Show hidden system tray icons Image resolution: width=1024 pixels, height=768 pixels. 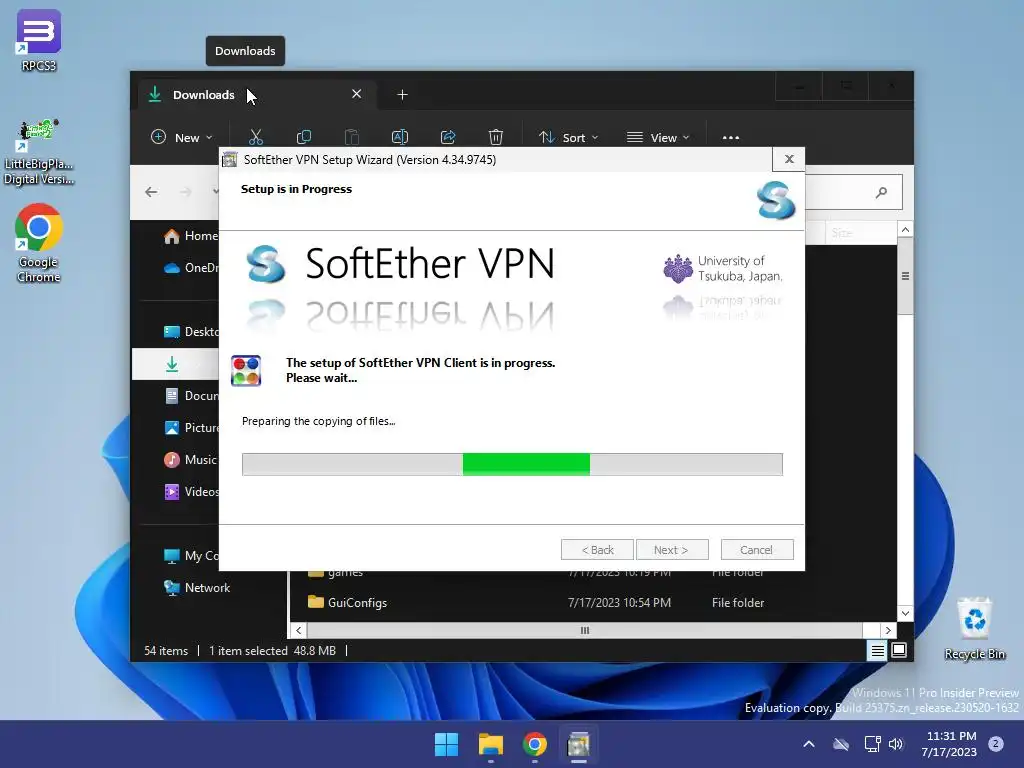[808, 744]
